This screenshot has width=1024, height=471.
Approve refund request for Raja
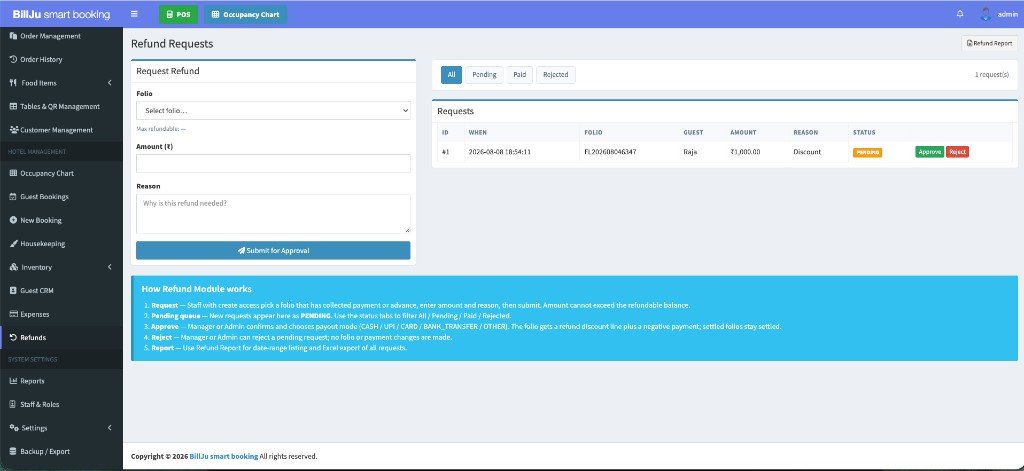[929, 152]
